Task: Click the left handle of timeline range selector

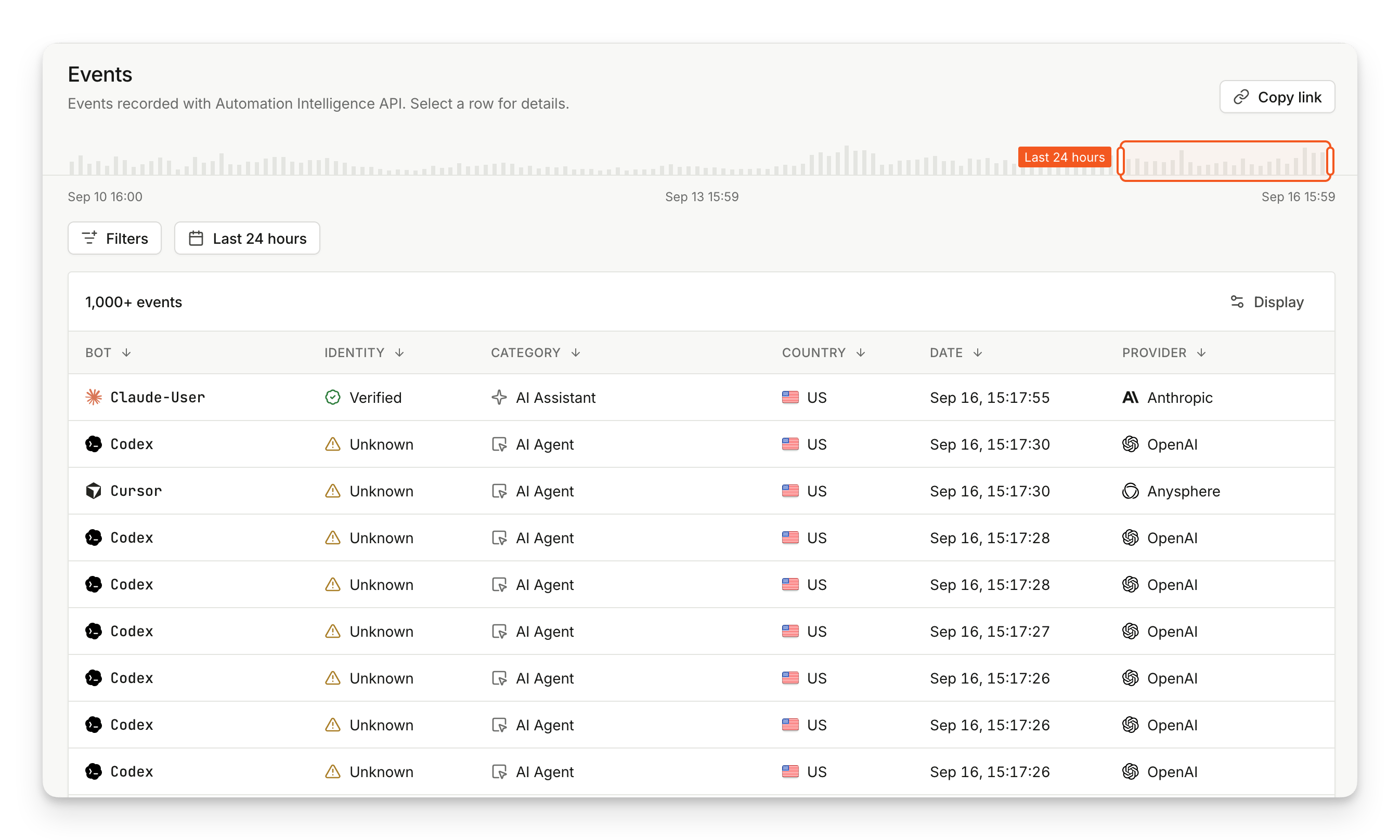Action: pyautogui.click(x=1121, y=161)
